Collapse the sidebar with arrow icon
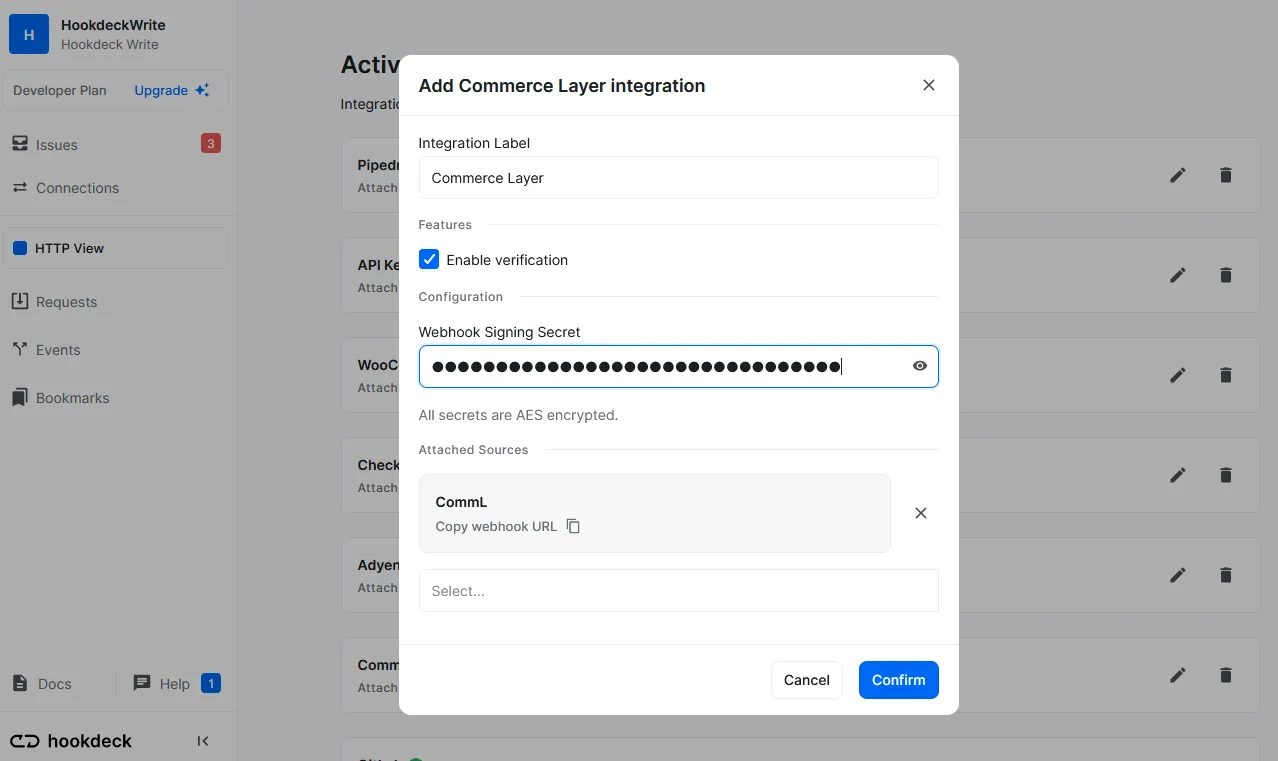This screenshot has width=1278, height=761. click(203, 741)
